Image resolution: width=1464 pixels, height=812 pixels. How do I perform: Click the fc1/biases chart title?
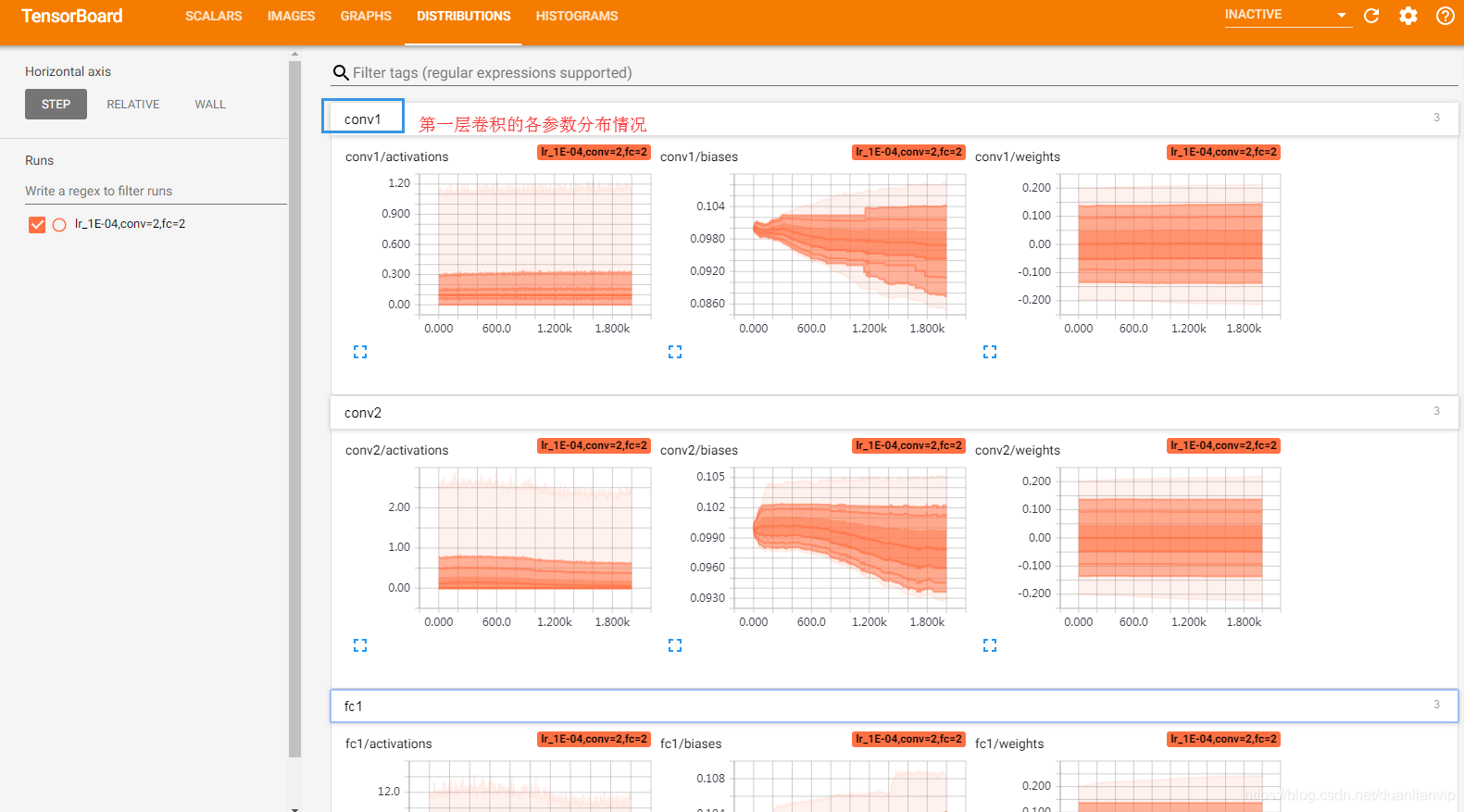click(691, 744)
